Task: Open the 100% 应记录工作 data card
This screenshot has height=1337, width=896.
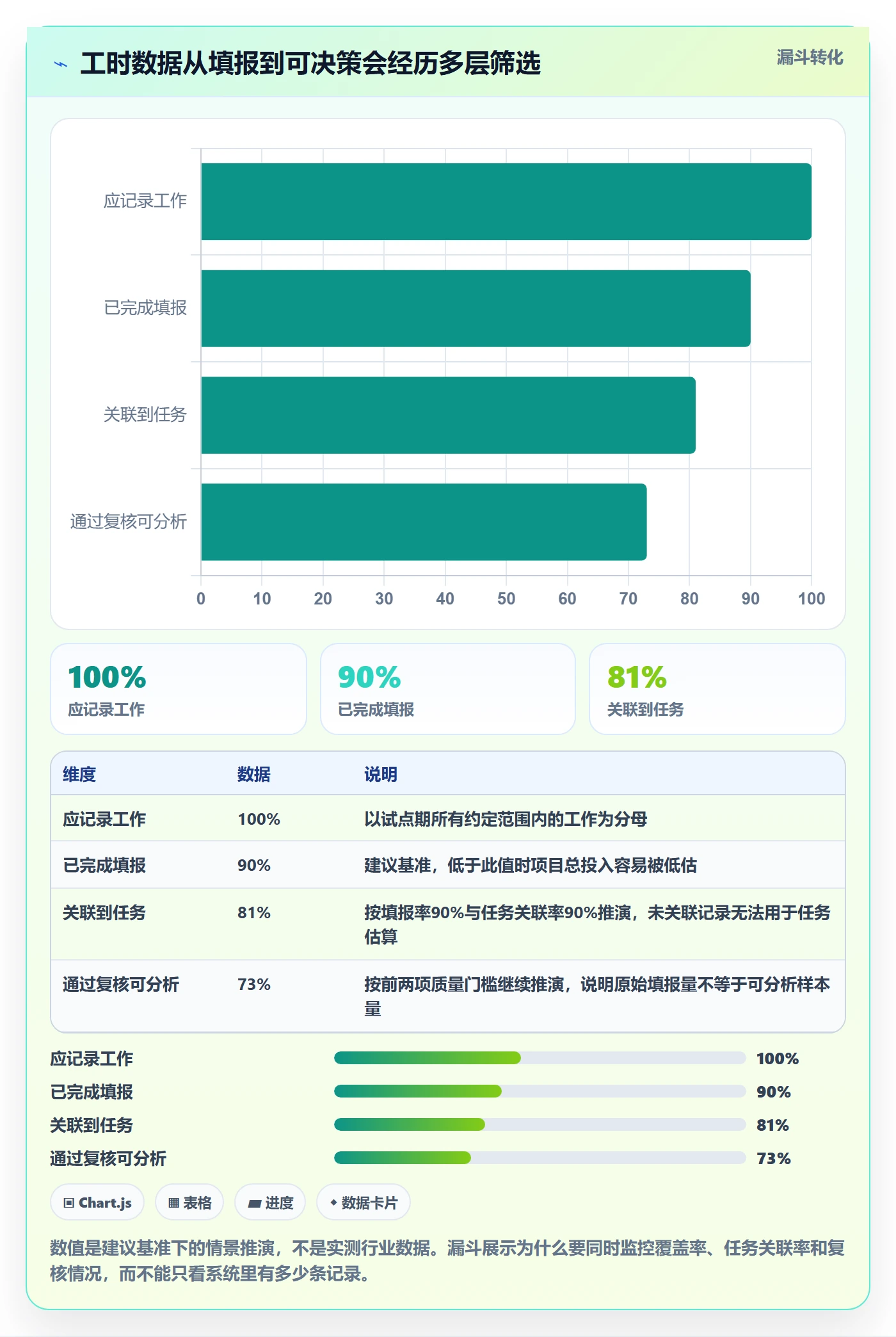Action: point(179,689)
